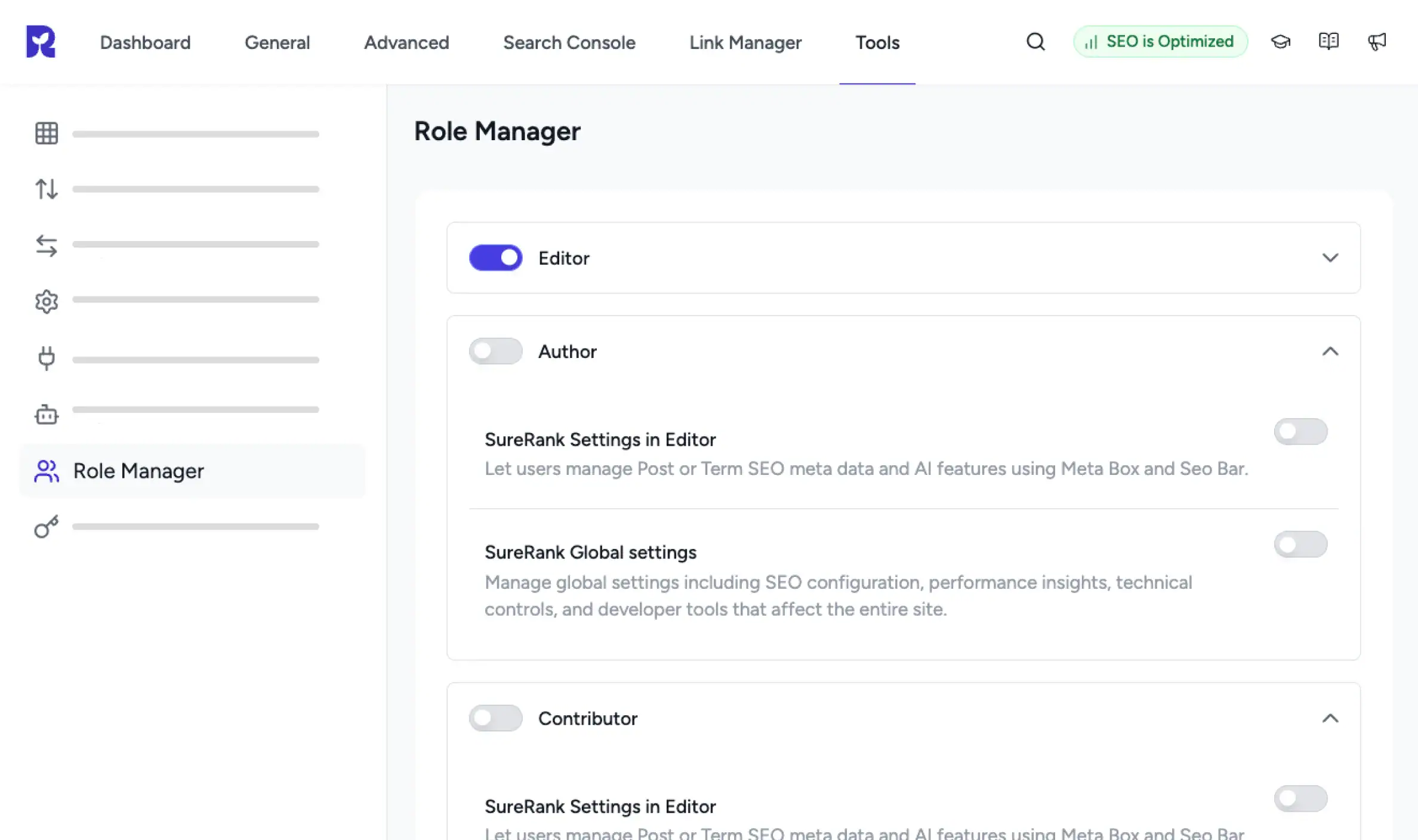Select the plug sidebar icon

tap(47, 358)
